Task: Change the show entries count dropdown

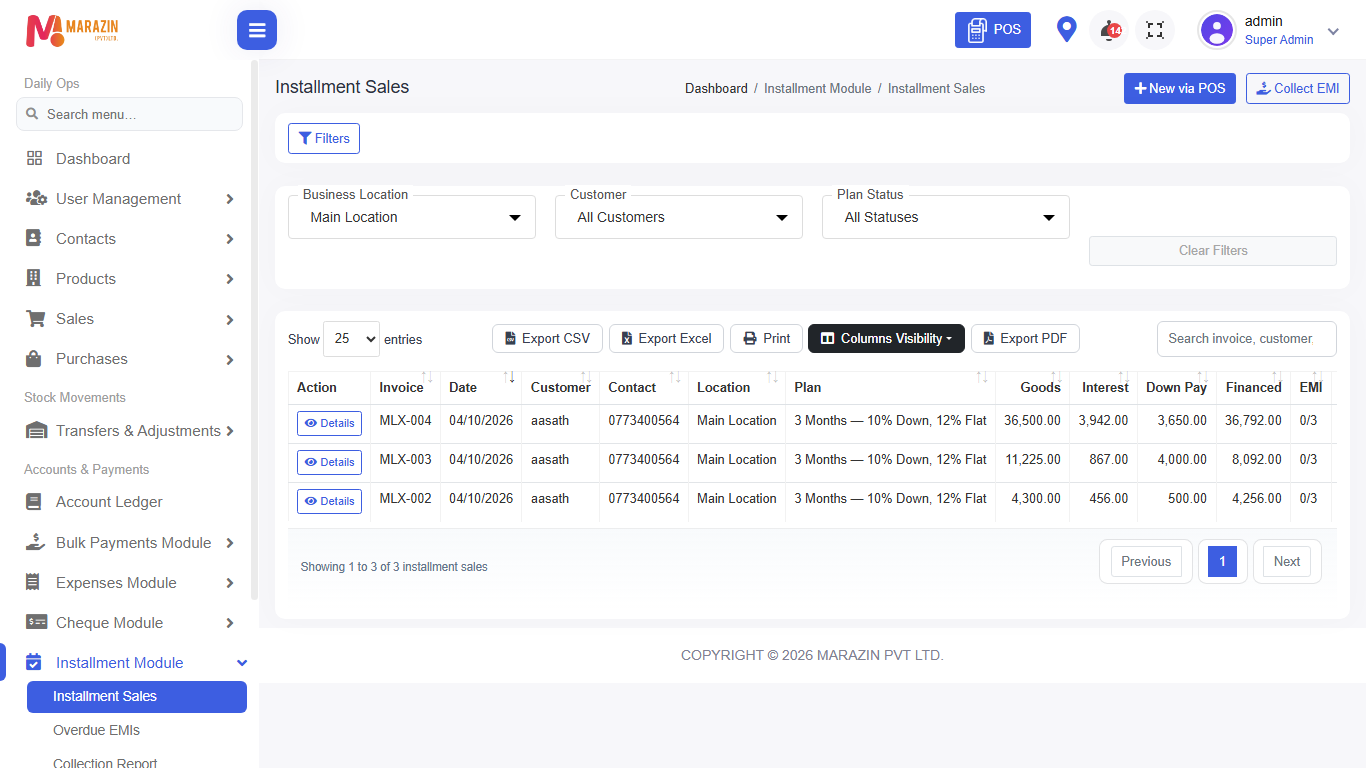Action: click(x=351, y=339)
